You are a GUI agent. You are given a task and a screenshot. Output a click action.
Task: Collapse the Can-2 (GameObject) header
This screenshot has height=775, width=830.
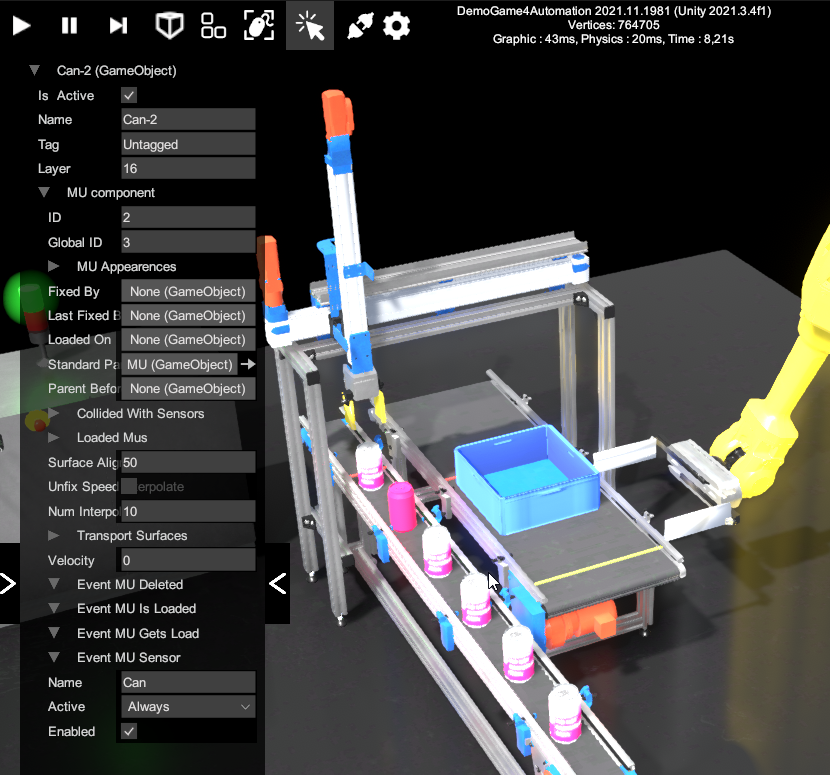[34, 71]
